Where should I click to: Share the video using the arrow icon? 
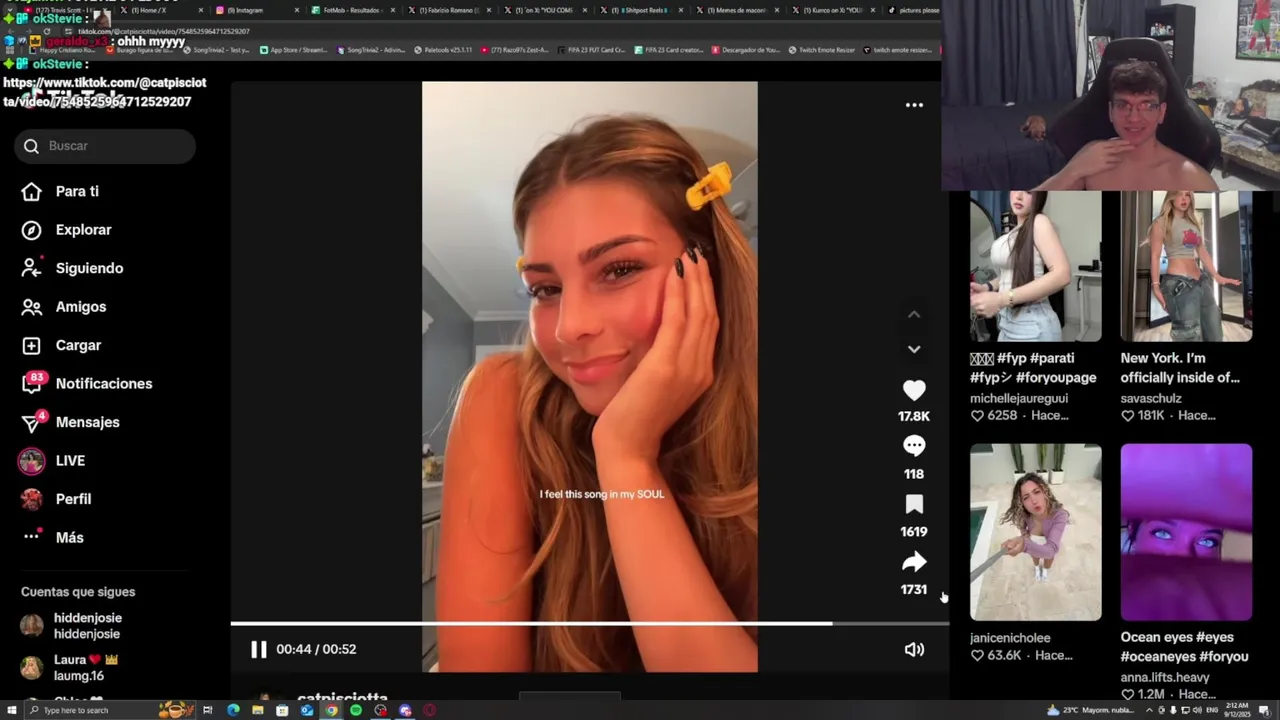tap(914, 562)
